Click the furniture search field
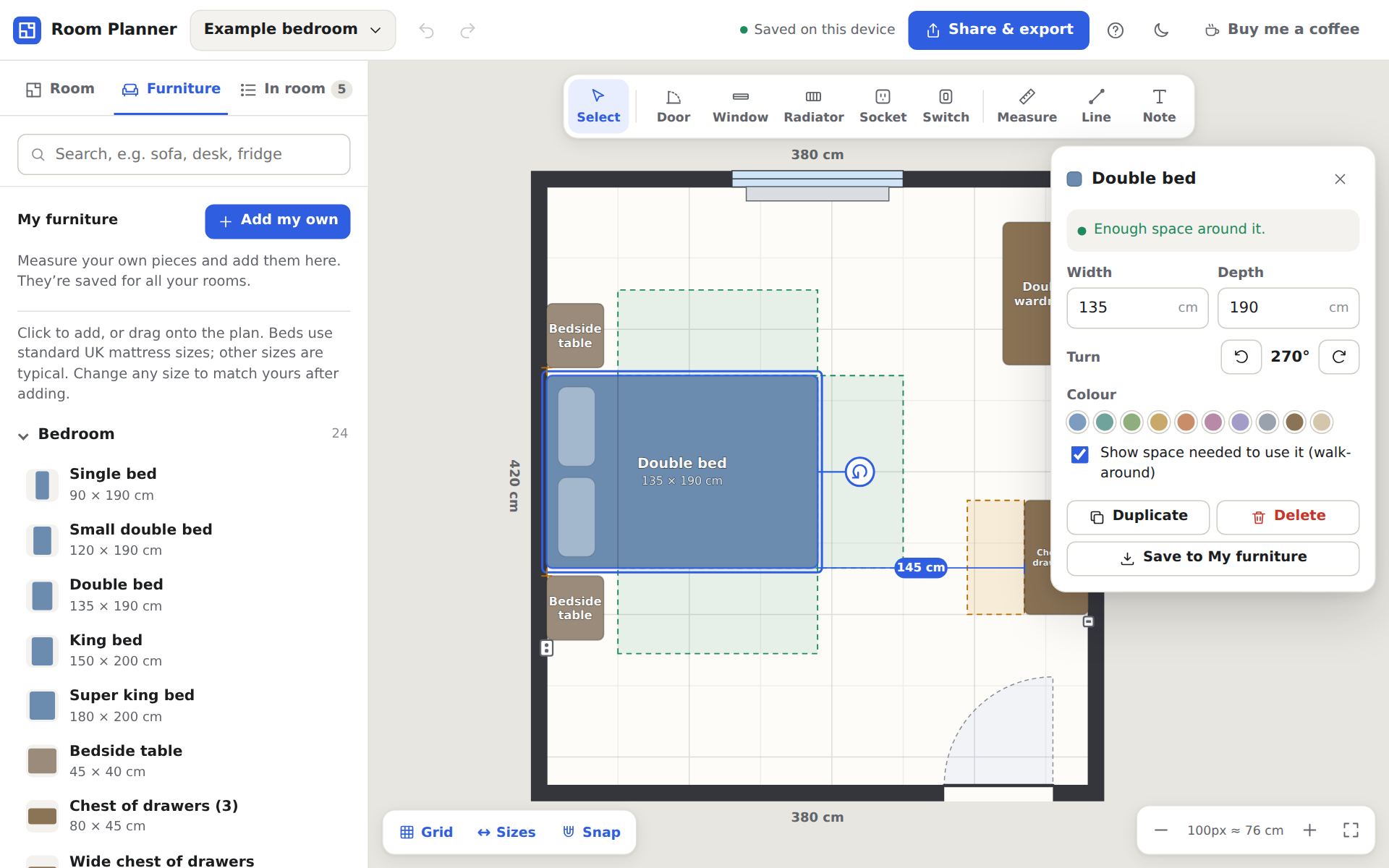The width and height of the screenshot is (1389, 868). 184,154
